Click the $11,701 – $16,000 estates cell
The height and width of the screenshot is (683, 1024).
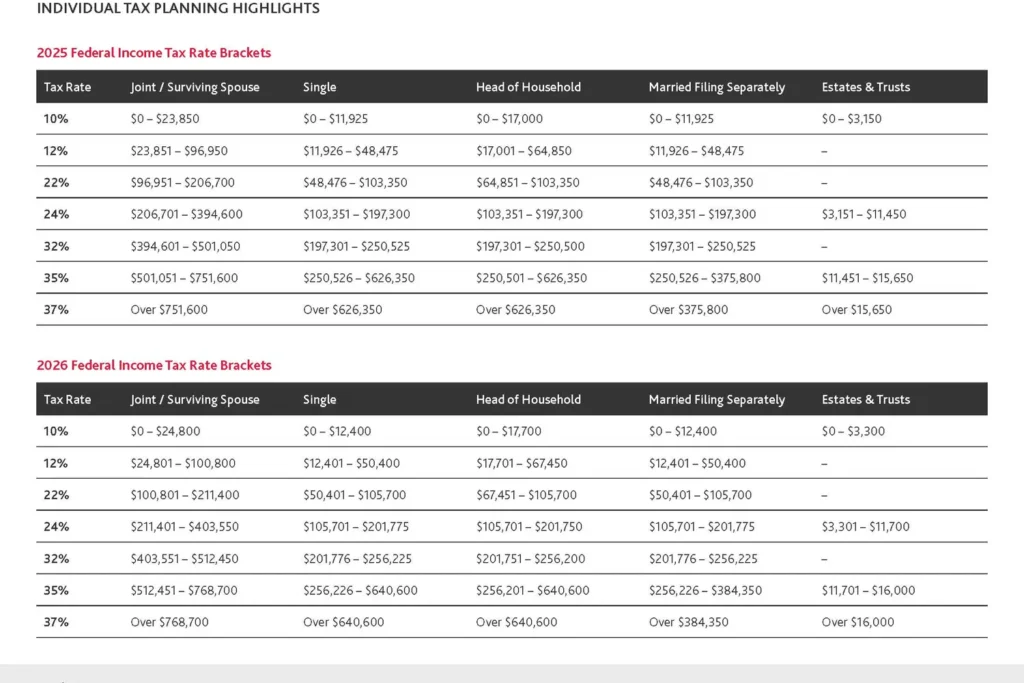[868, 591]
